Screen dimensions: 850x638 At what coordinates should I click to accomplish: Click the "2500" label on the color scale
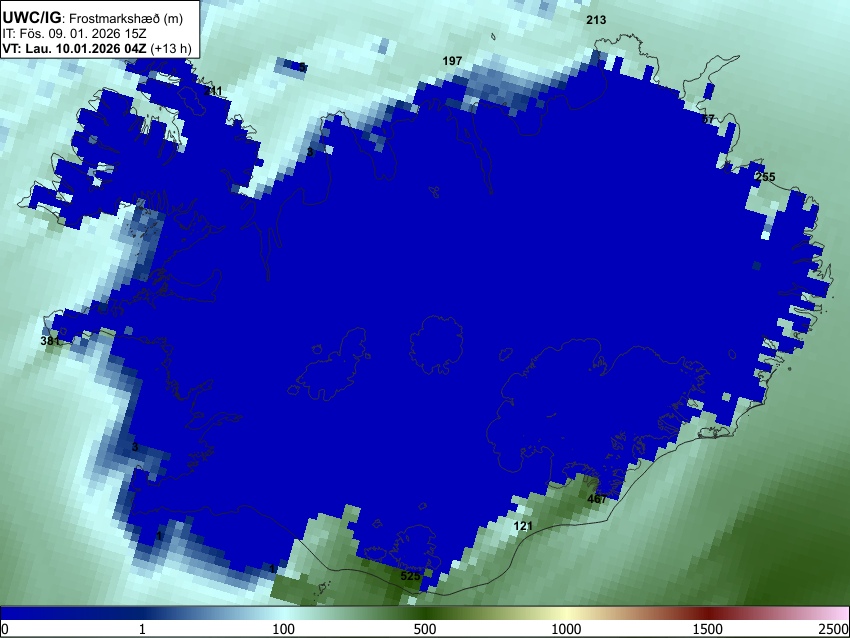[x=834, y=629]
